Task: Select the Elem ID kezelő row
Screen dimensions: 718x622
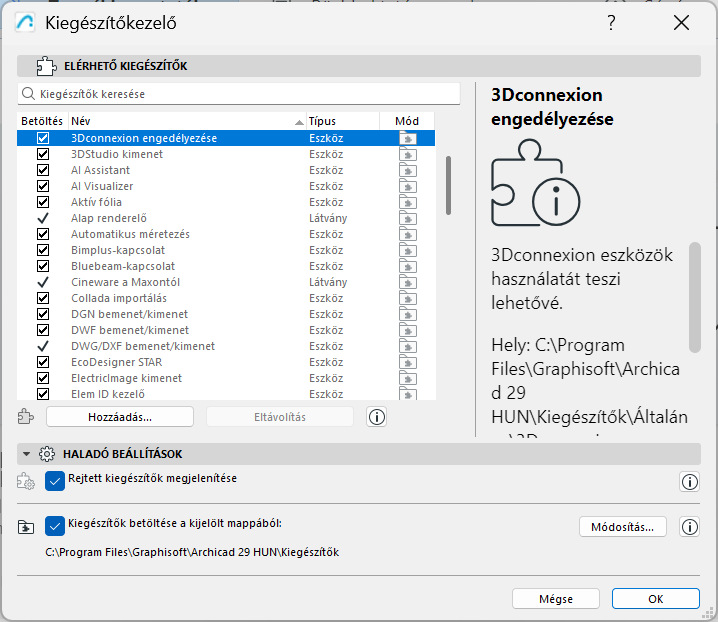Action: point(226,394)
